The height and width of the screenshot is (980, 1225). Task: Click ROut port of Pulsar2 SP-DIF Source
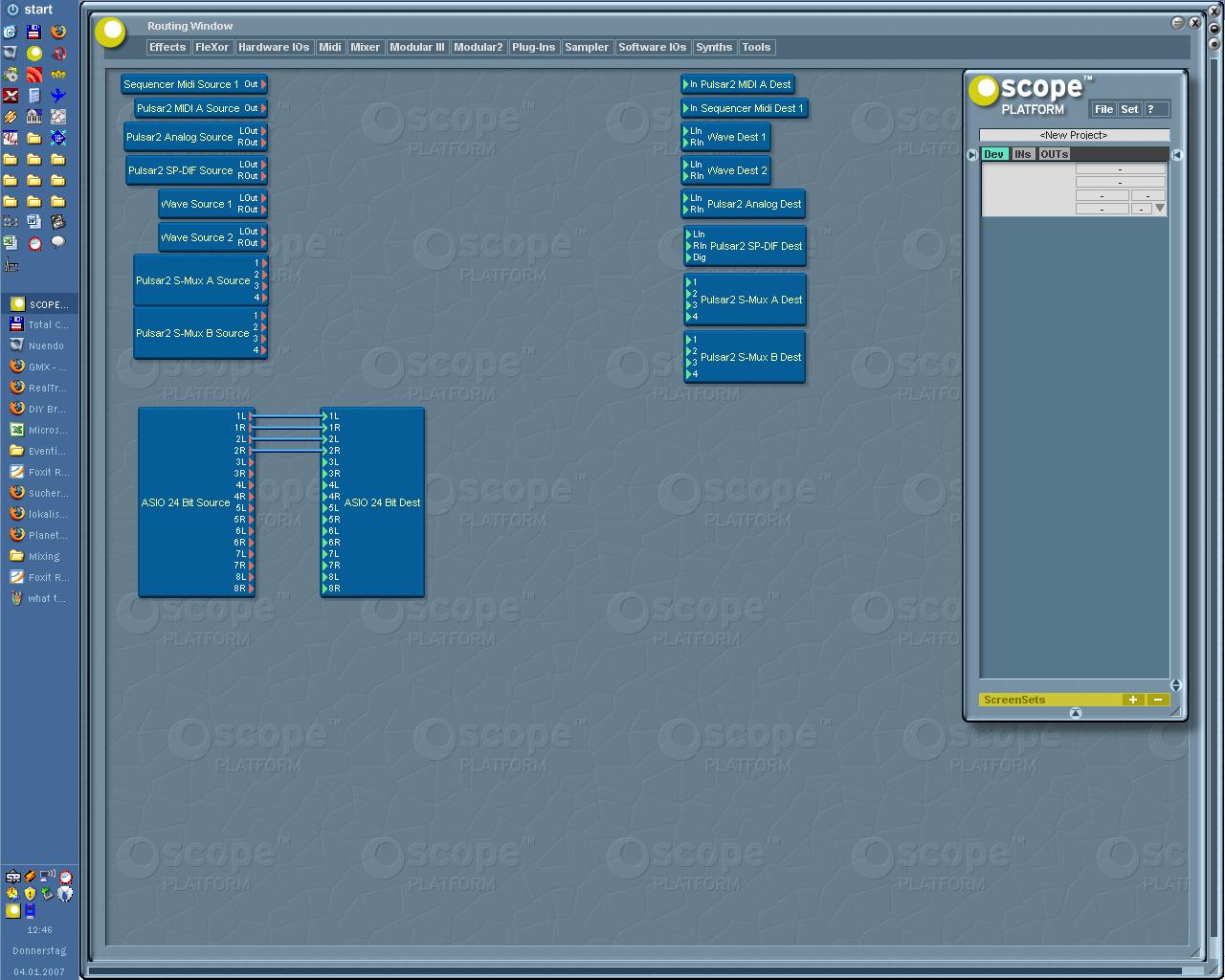[x=263, y=176]
